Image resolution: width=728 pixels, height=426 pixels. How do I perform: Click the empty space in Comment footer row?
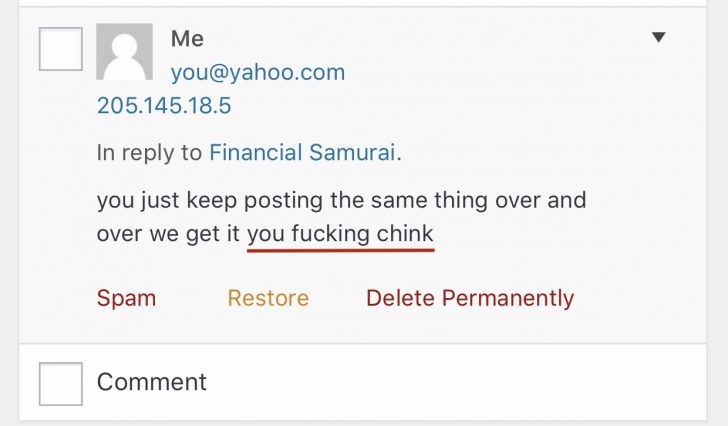(x=455, y=383)
